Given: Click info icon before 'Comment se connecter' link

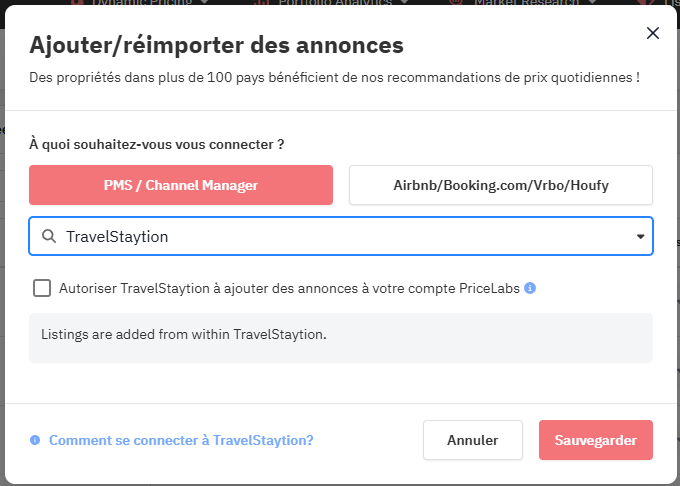Looking at the screenshot, I should pyautogui.click(x=35, y=440).
